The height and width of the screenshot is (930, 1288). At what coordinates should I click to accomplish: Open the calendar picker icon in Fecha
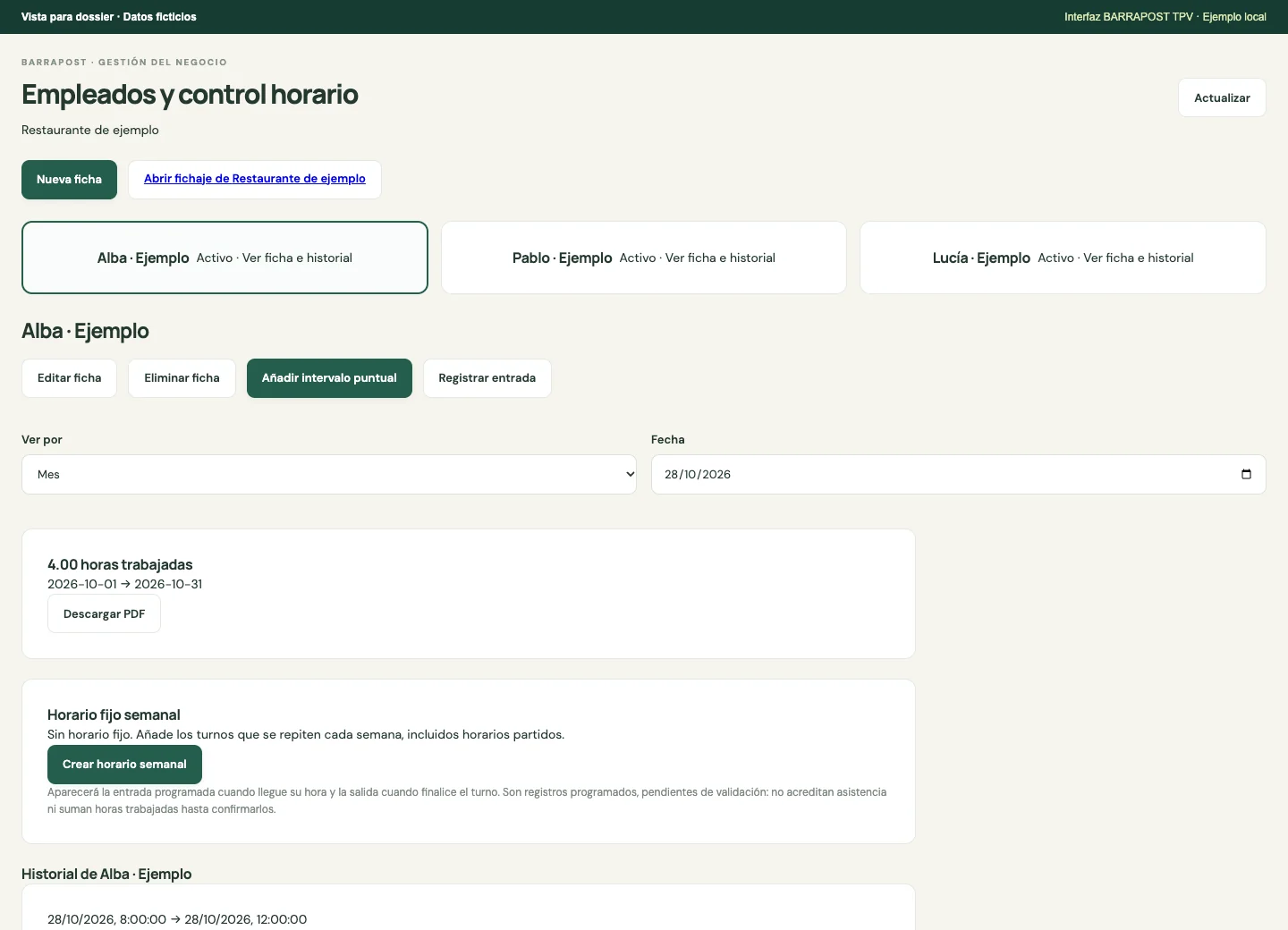tap(1246, 474)
